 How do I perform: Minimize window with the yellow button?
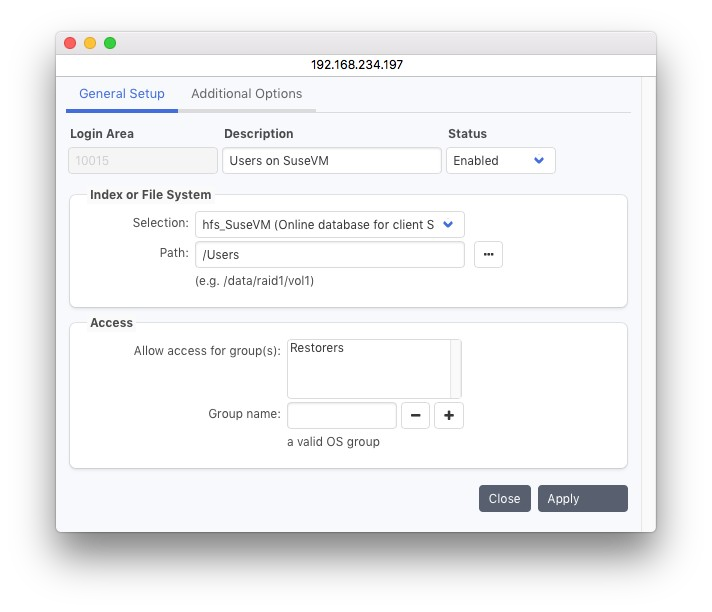[90, 43]
